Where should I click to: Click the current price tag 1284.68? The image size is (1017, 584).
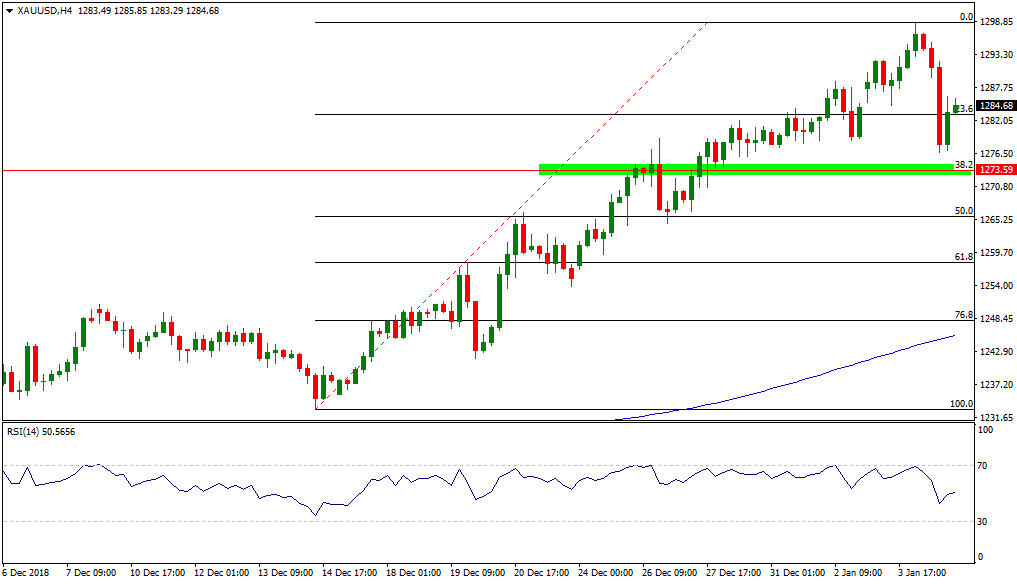coord(994,106)
